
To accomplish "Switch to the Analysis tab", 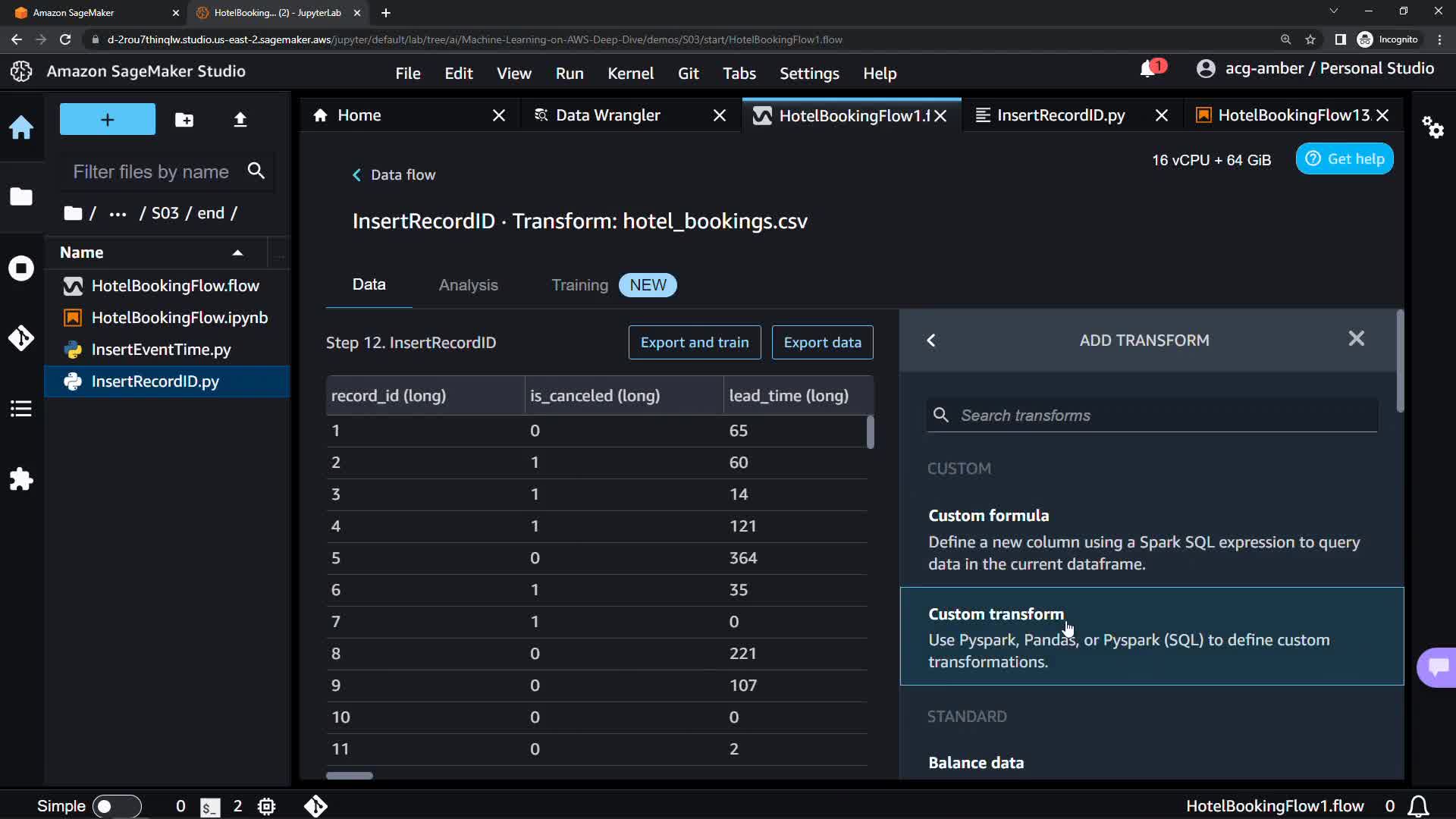I will pos(468,285).
